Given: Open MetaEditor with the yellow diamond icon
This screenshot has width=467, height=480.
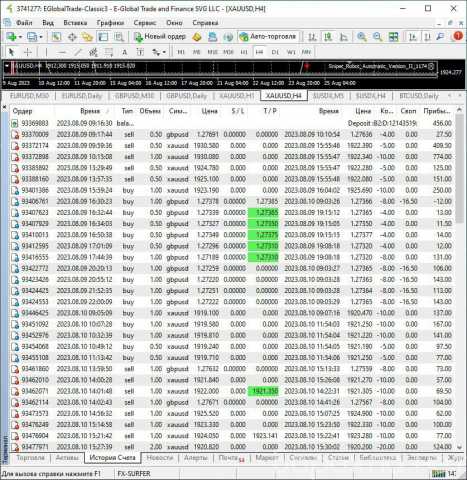Looking at the screenshot, I should (x=197, y=37).
